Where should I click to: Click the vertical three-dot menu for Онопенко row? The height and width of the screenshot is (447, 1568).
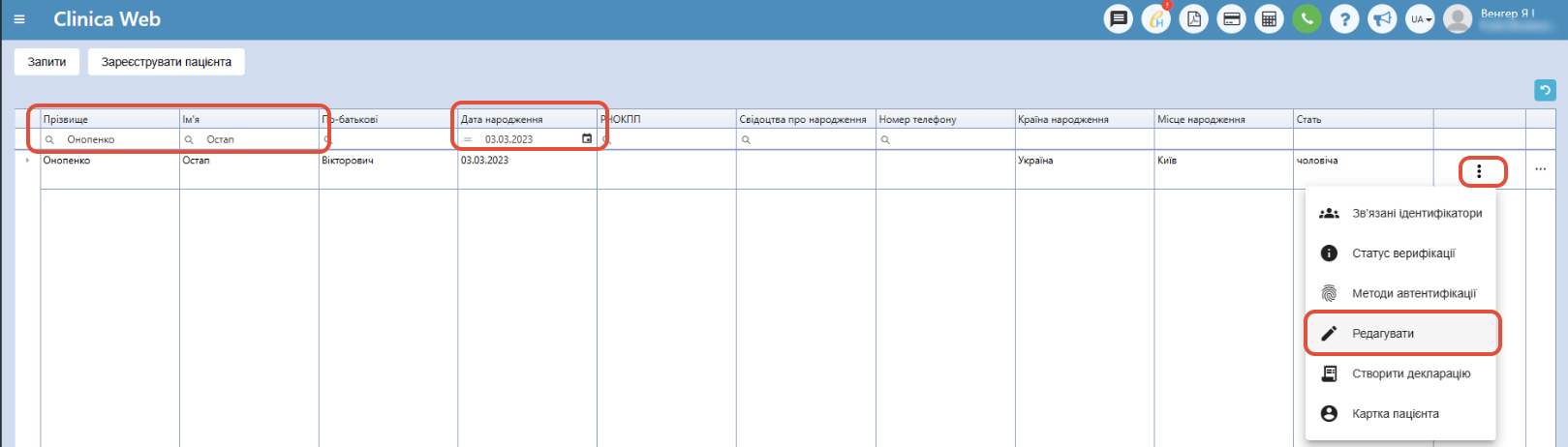click(1479, 171)
